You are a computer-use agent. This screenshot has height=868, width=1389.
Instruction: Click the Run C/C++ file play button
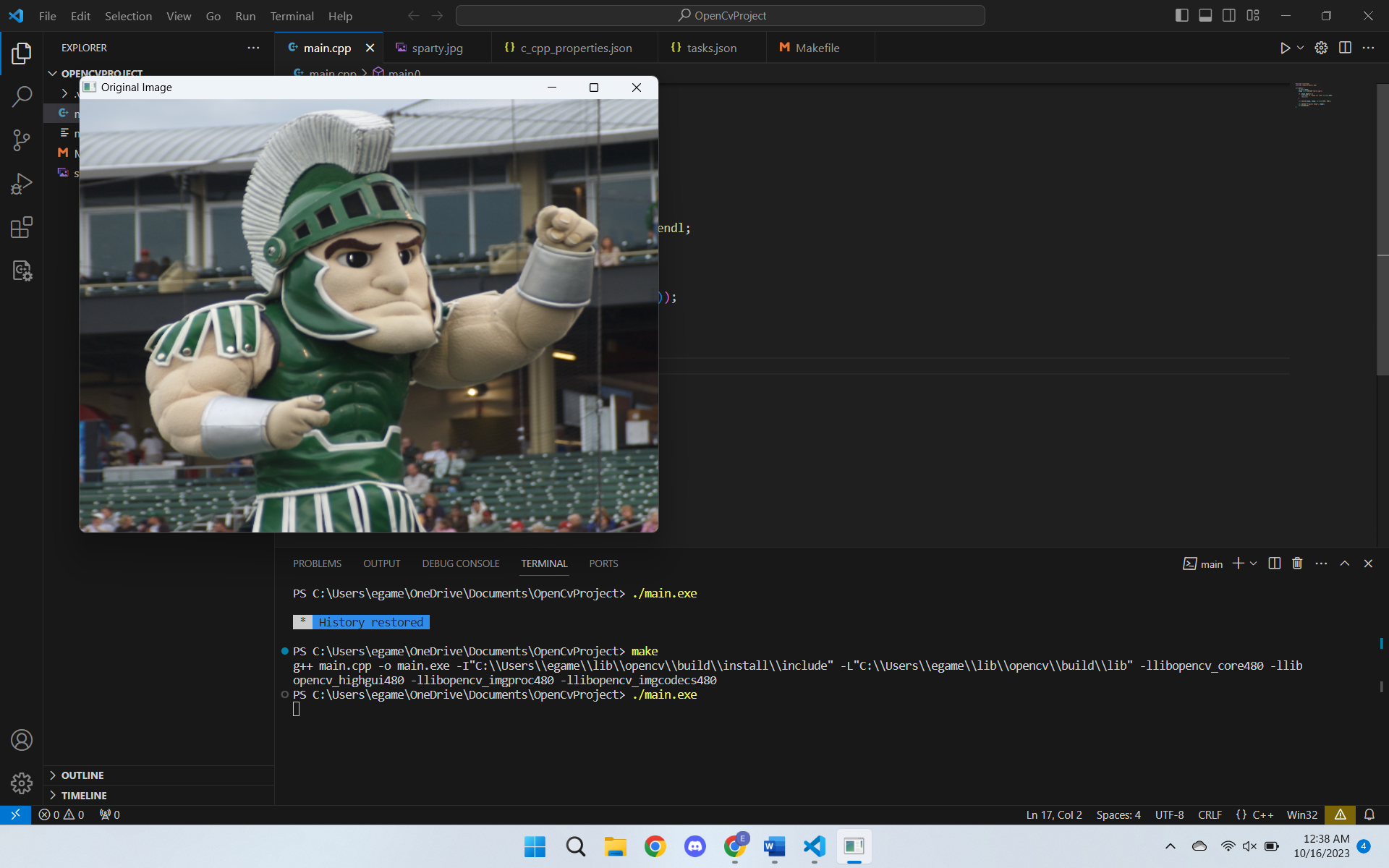click(x=1285, y=48)
